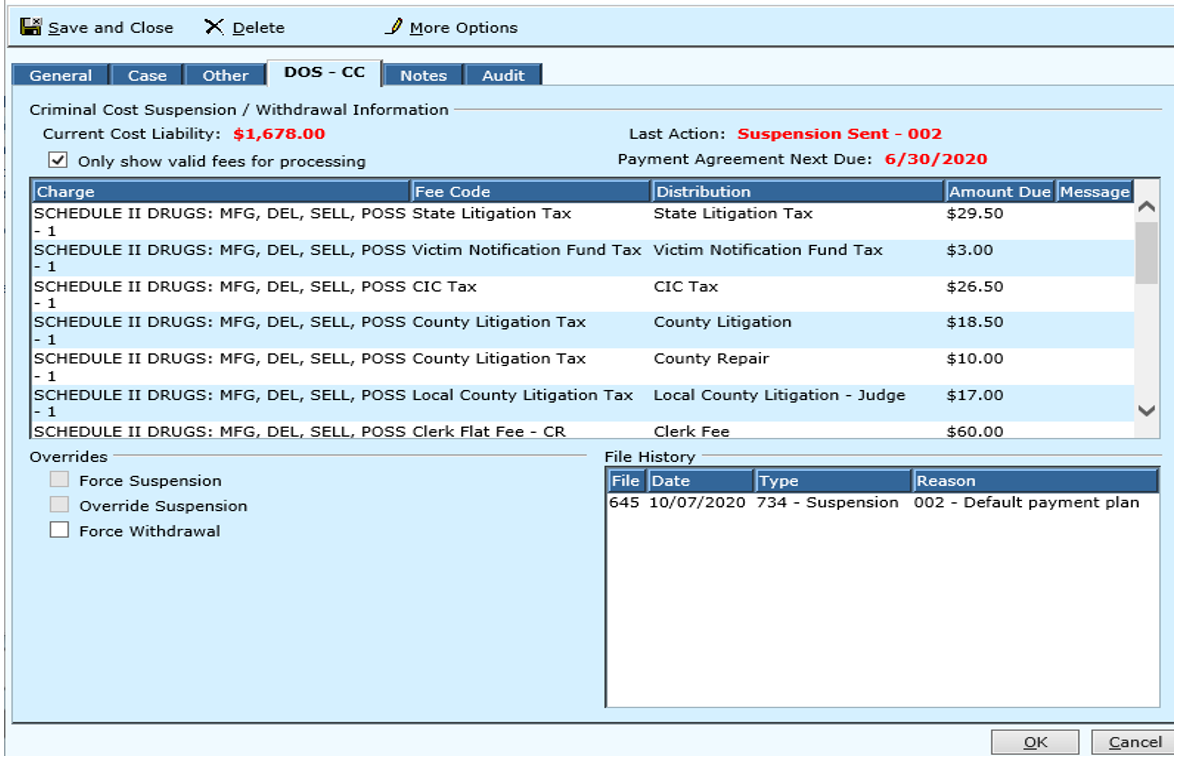Click the $10.00 amount due value
This screenshot has height=761, width=1178.
(x=975, y=359)
